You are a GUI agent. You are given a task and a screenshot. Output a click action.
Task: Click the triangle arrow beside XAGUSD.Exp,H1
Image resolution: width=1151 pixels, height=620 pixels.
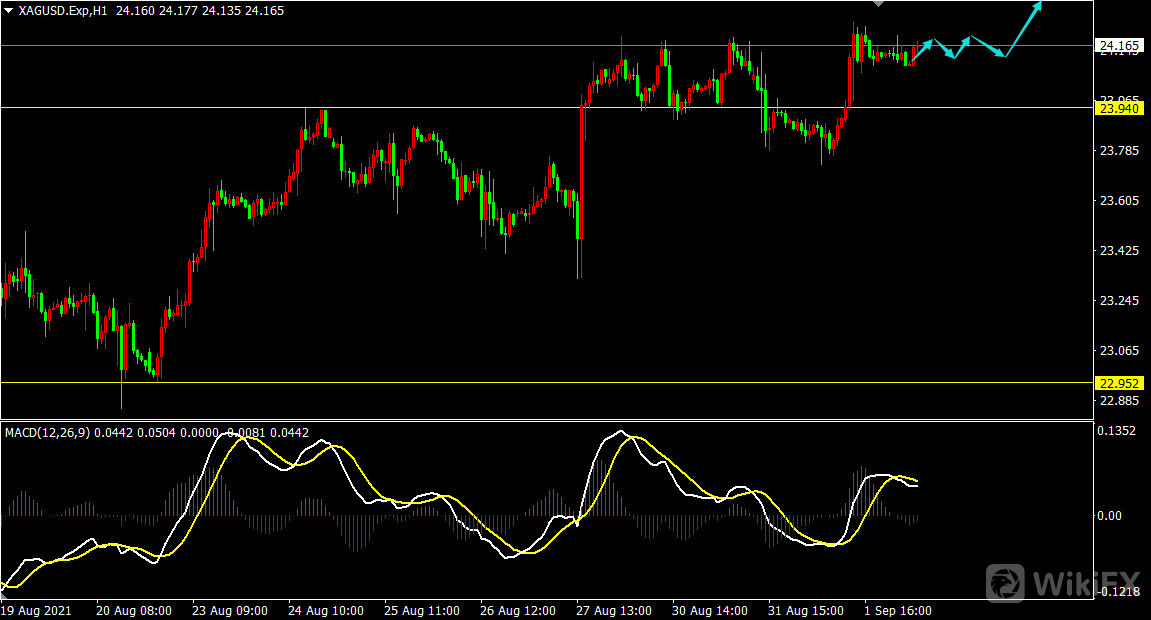point(8,10)
